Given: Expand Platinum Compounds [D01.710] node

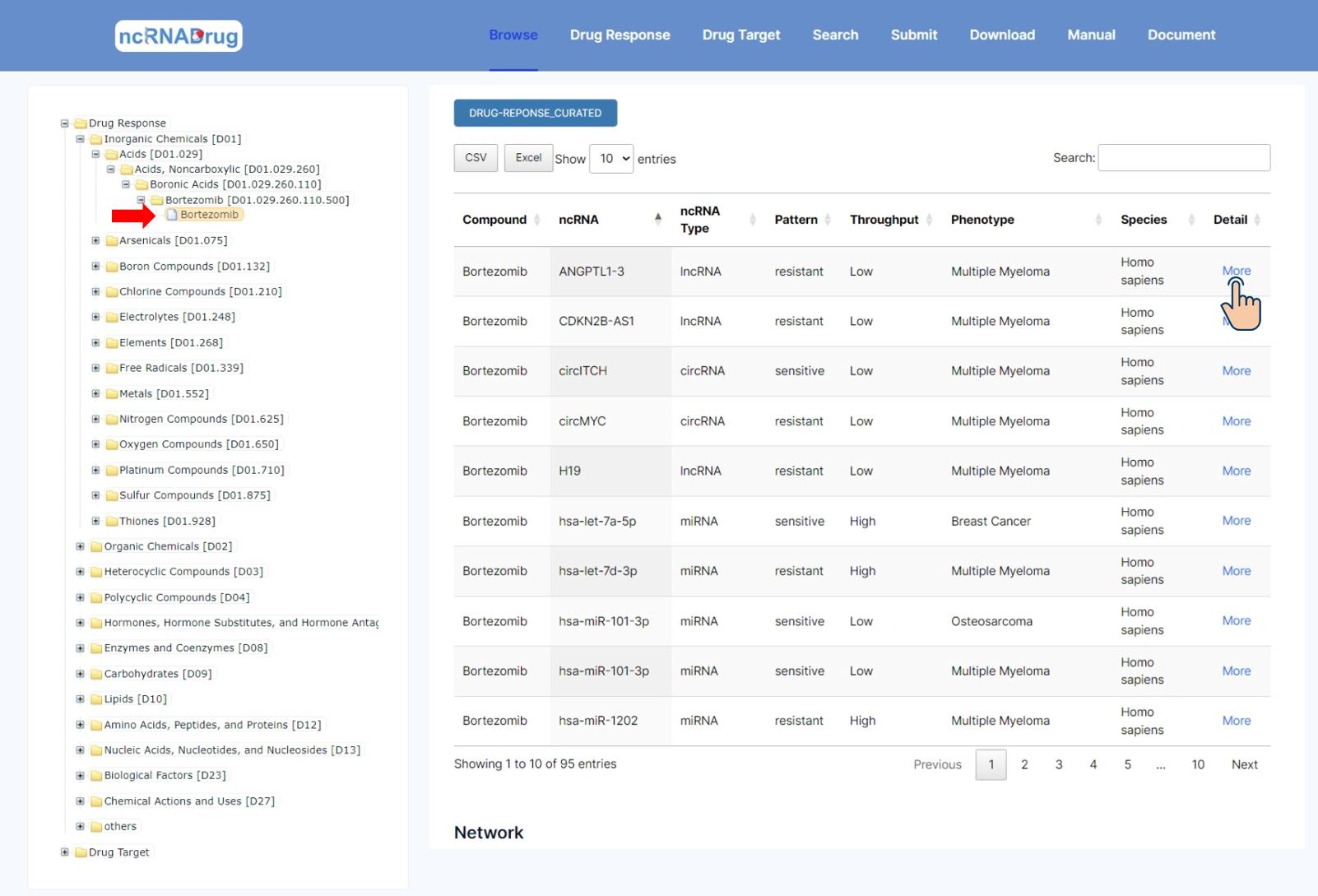Looking at the screenshot, I should coord(95,471).
